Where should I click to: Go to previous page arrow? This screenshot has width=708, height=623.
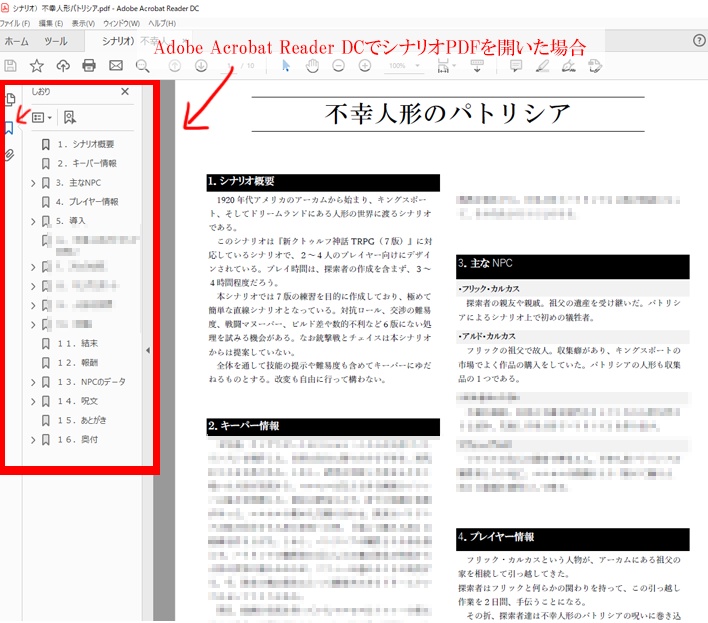[x=174, y=66]
